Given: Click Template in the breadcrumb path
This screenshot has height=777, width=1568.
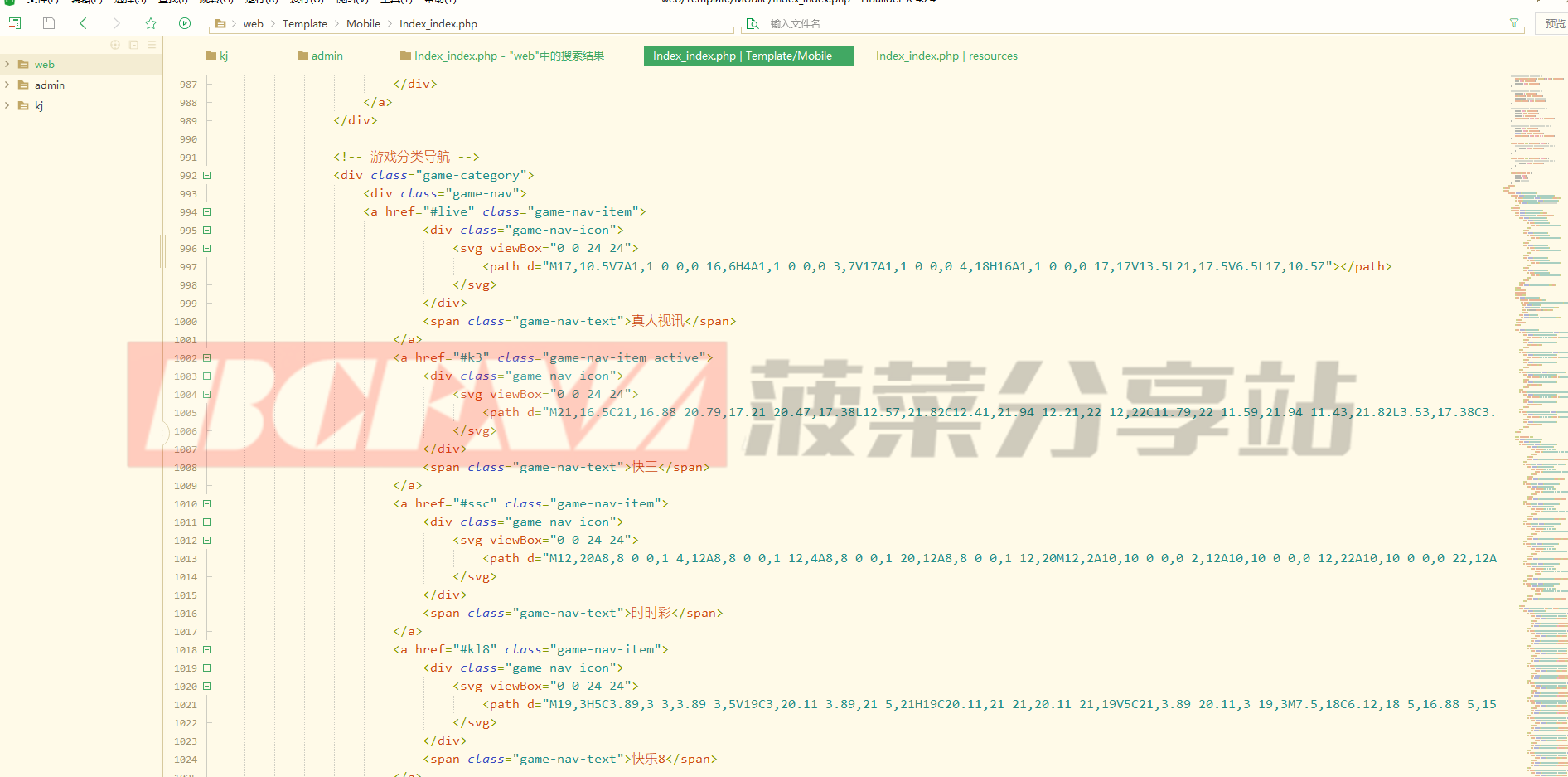Looking at the screenshot, I should point(304,23).
